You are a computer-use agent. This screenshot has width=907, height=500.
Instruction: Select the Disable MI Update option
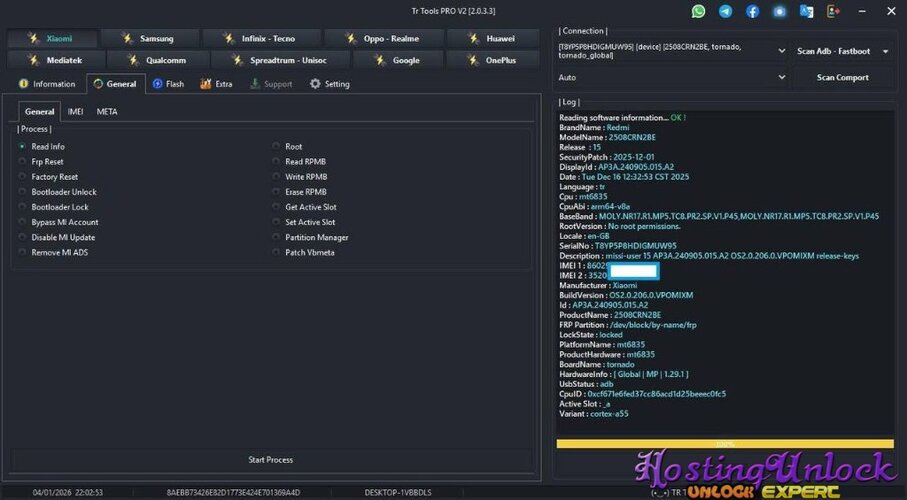pyautogui.click(x=57, y=237)
